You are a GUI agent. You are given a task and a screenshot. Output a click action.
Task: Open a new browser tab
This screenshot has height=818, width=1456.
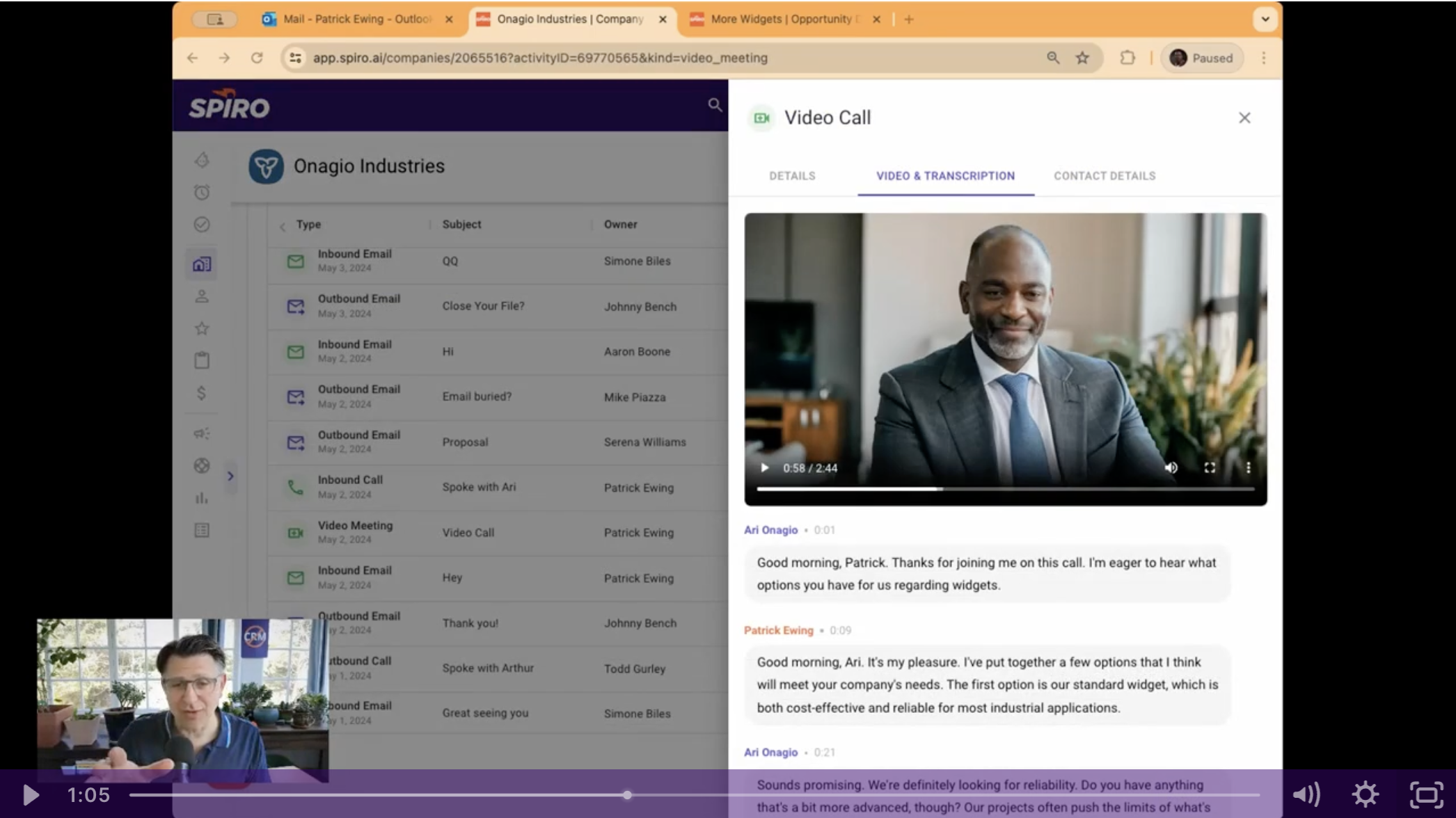pos(909,19)
